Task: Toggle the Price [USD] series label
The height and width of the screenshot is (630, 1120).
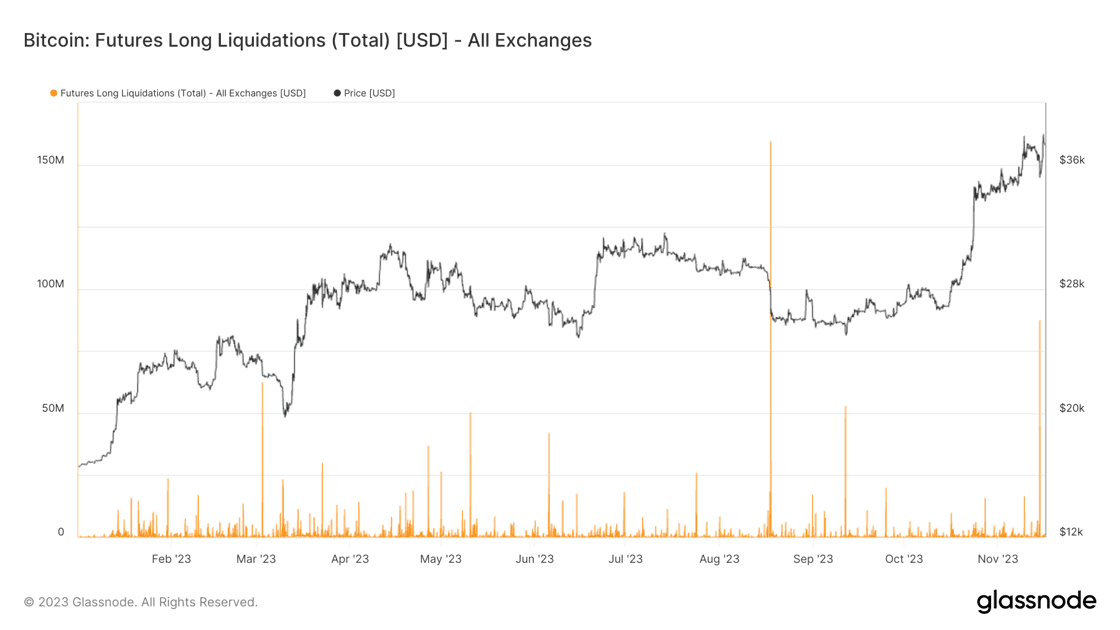Action: [x=369, y=93]
